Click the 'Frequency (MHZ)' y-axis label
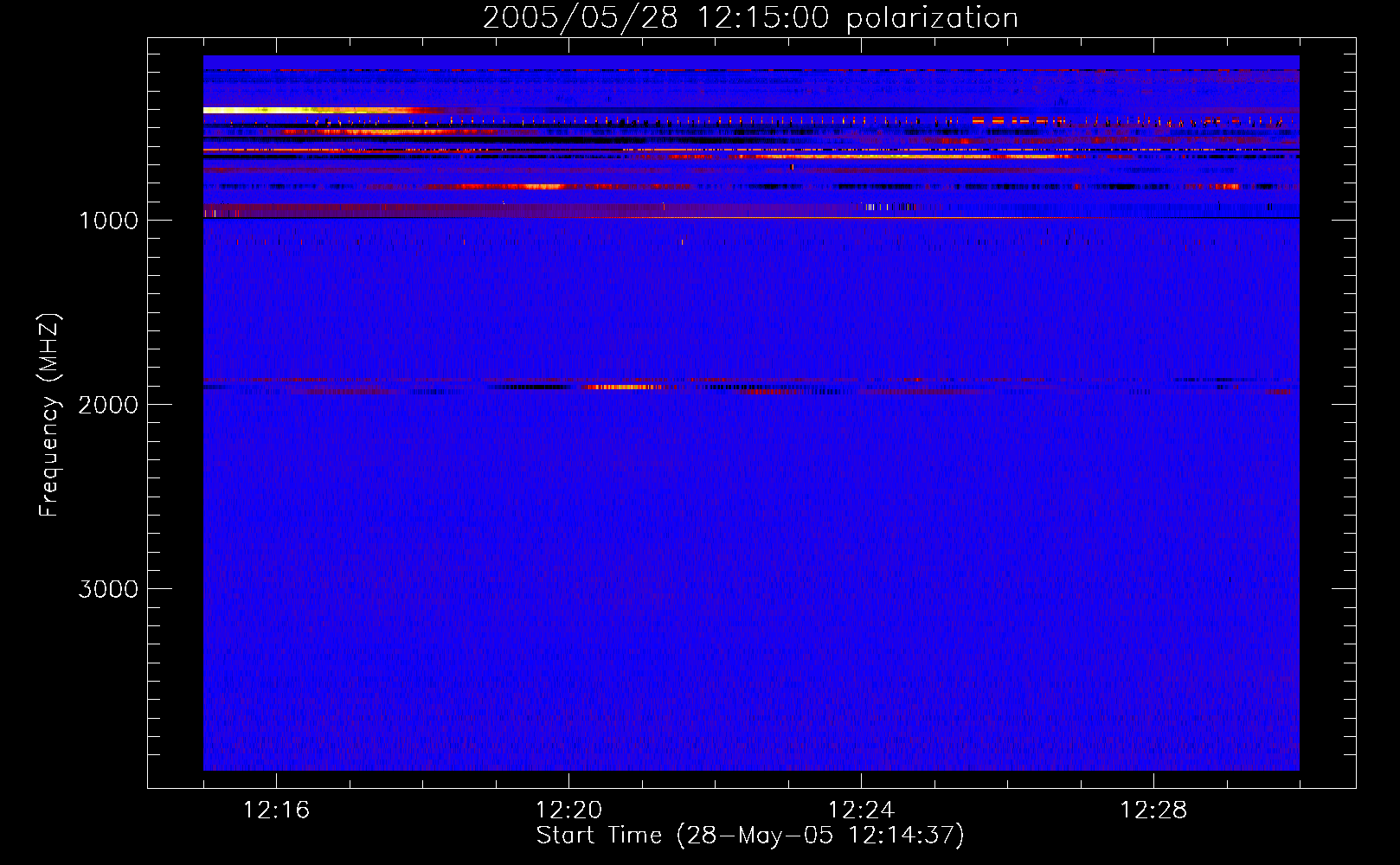This screenshot has width=1400, height=865. tap(49, 415)
